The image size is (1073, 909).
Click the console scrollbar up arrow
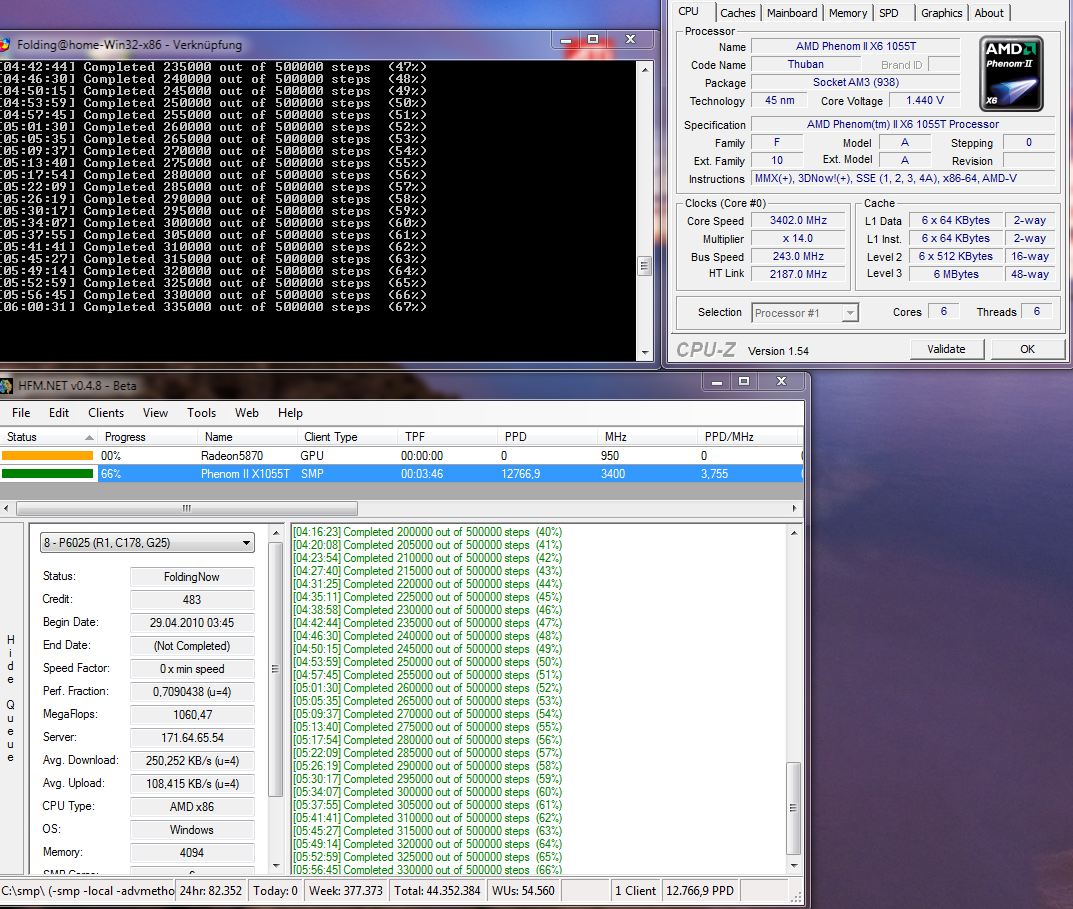click(645, 70)
